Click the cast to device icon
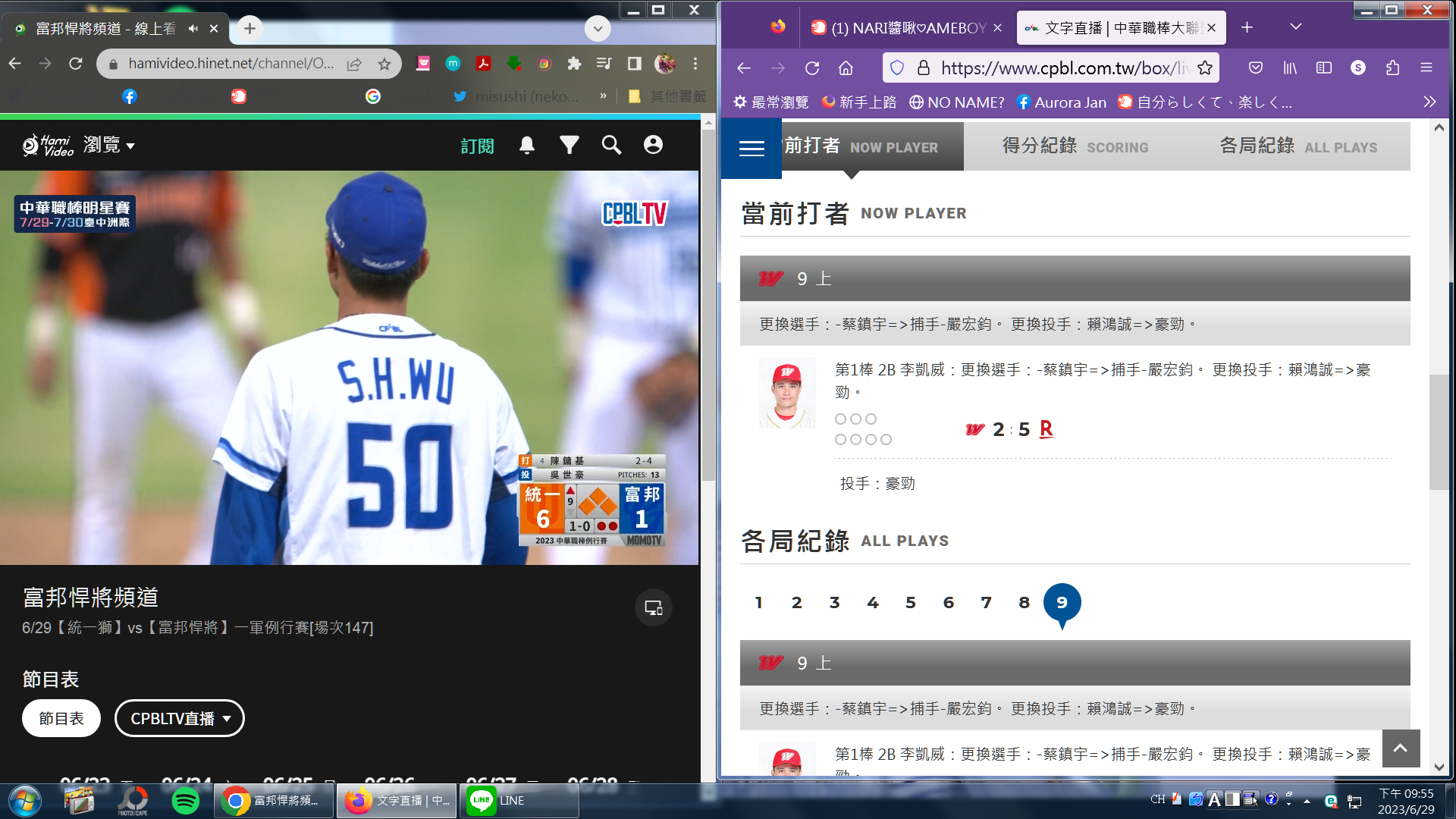The image size is (1456, 819). coord(654,607)
